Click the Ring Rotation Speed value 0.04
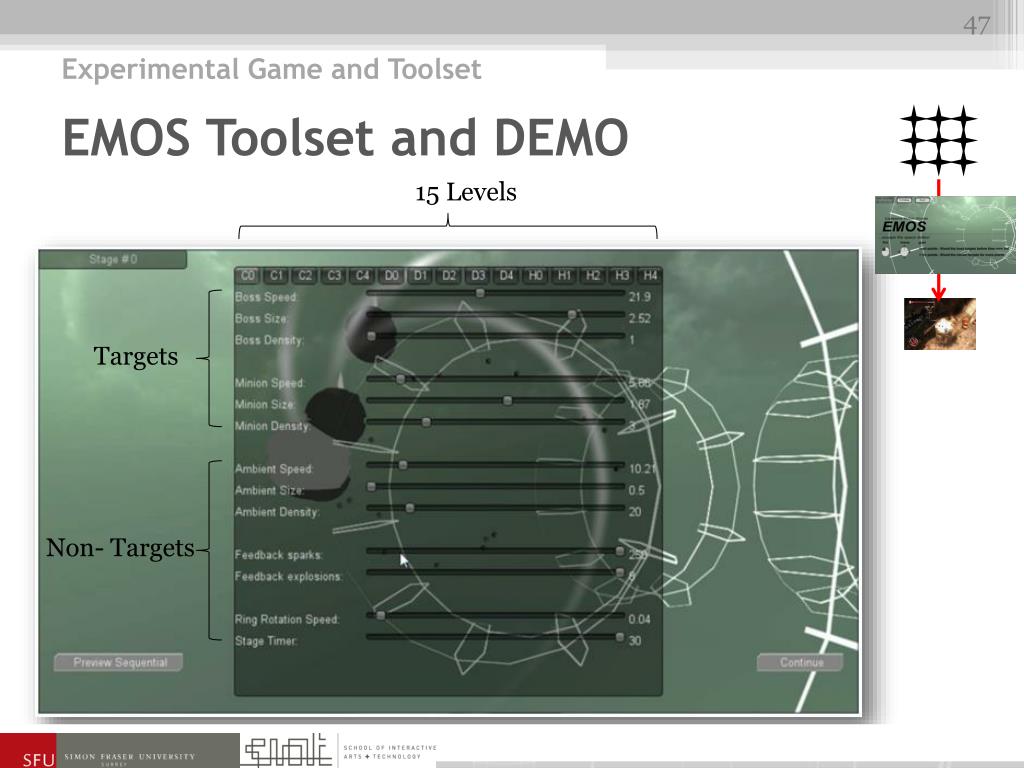 pos(639,619)
